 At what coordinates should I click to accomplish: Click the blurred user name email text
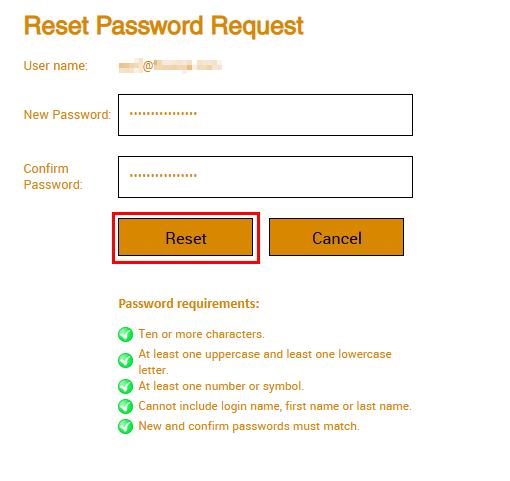170,66
